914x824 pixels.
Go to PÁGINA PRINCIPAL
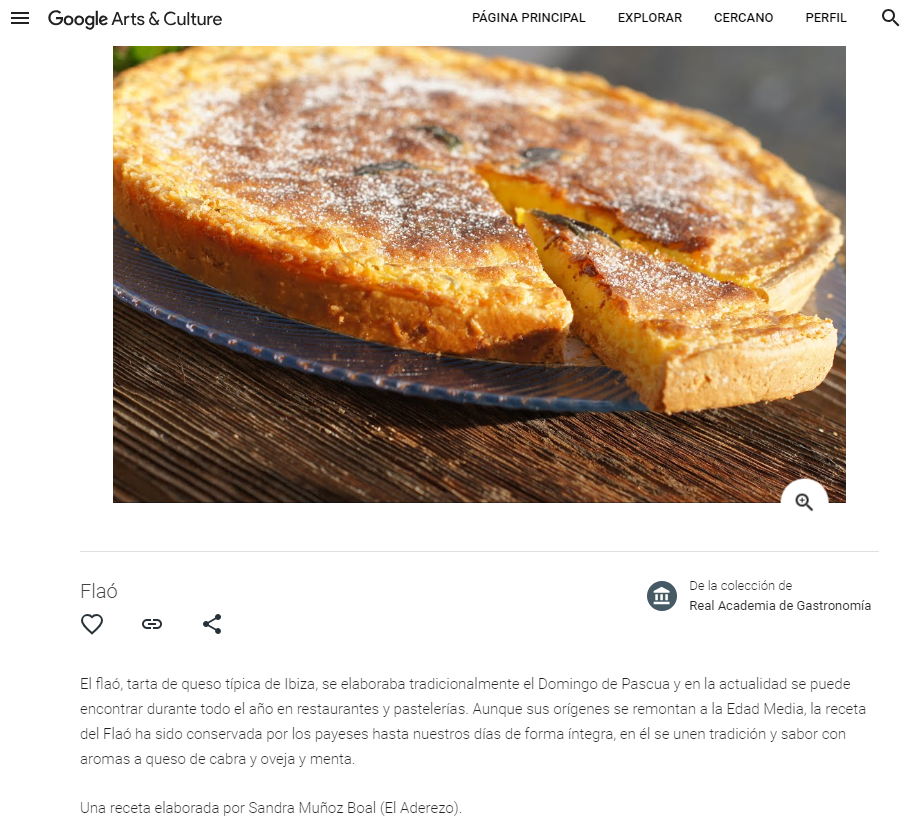pos(528,18)
